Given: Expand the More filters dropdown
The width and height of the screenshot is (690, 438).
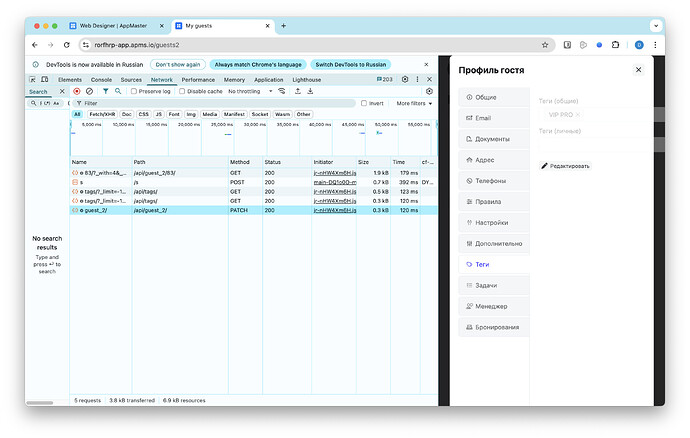Looking at the screenshot, I should click(x=414, y=103).
